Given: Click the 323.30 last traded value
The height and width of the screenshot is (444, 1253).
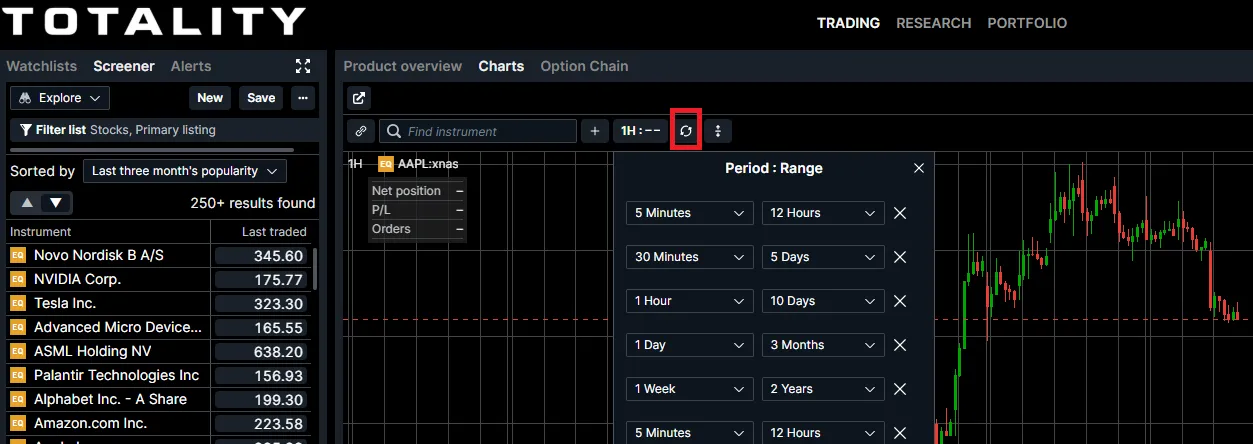Looking at the screenshot, I should tap(260, 303).
